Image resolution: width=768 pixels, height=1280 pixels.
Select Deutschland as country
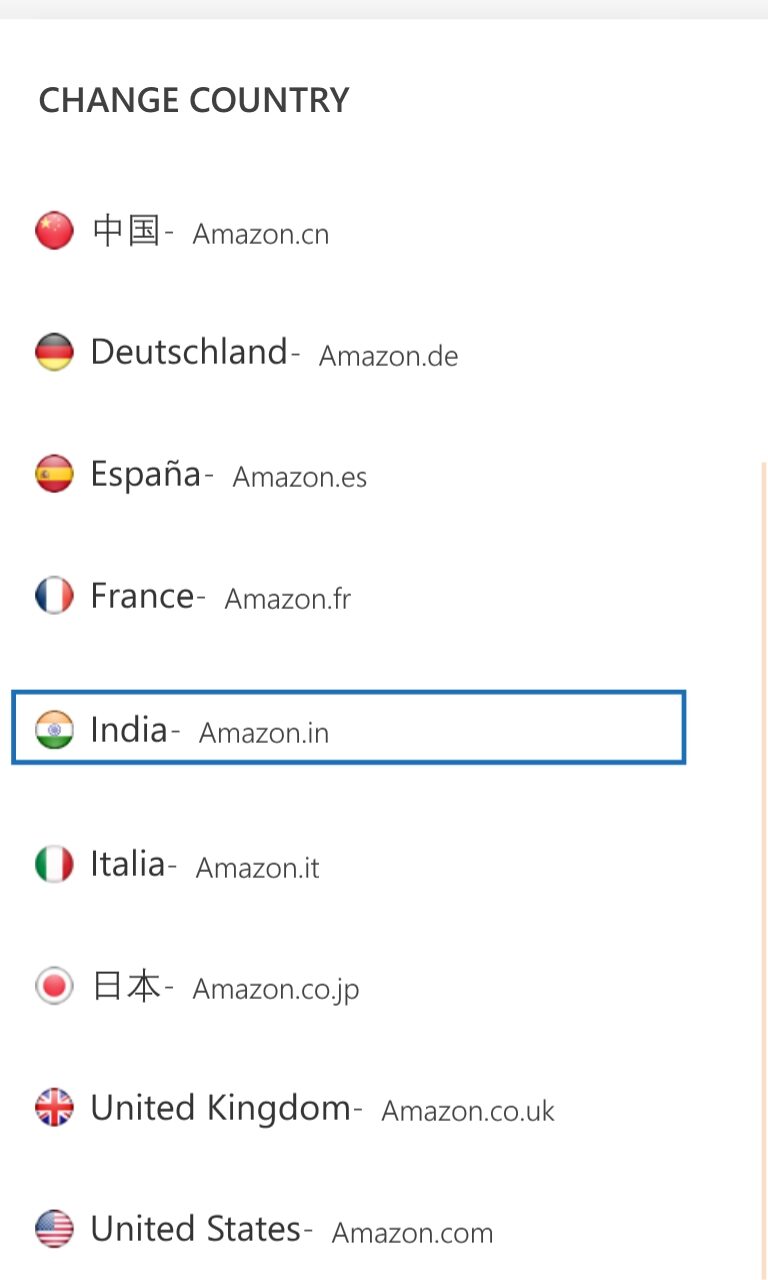click(189, 352)
